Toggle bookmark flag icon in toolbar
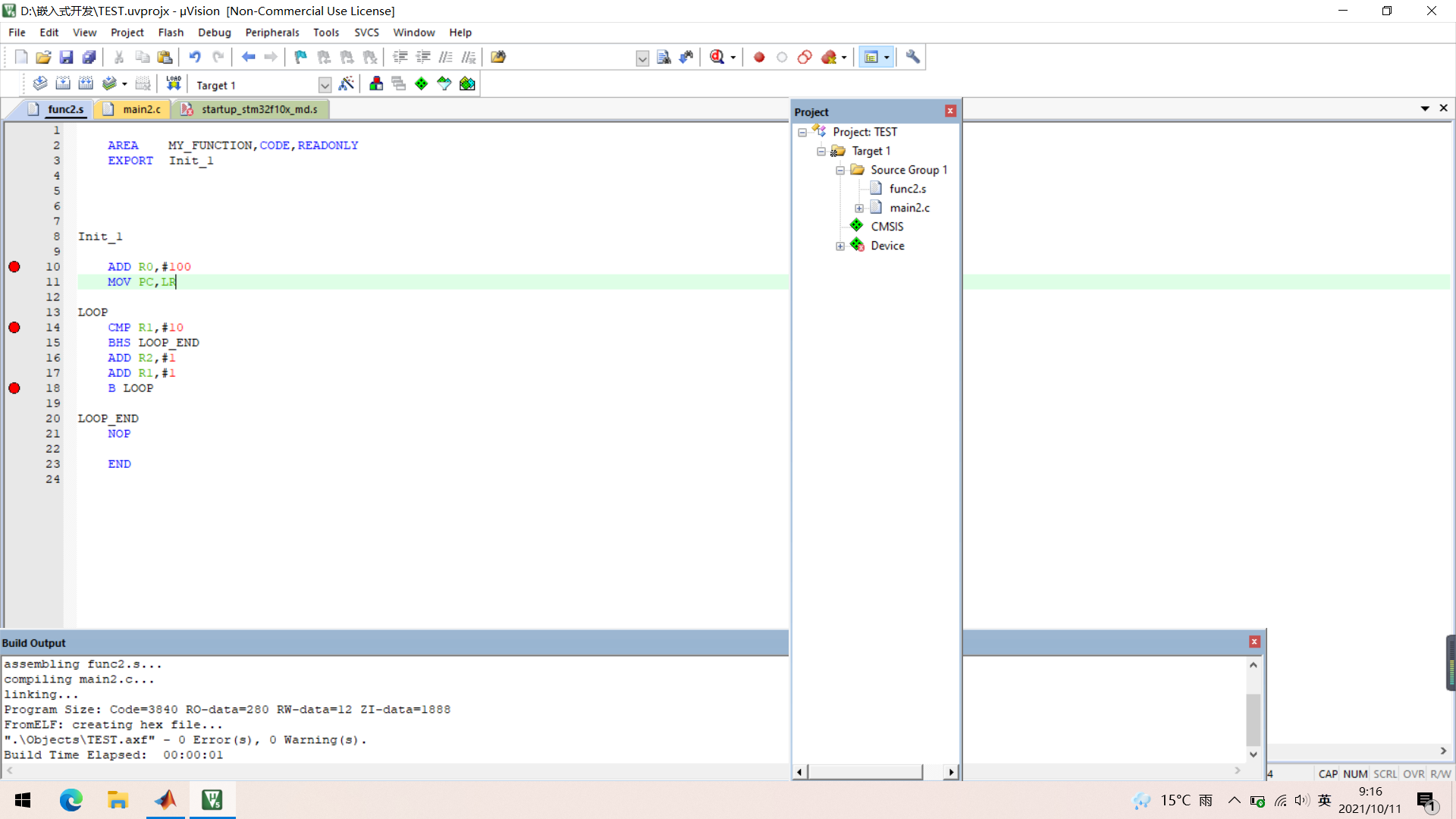The width and height of the screenshot is (1456, 819). [301, 57]
